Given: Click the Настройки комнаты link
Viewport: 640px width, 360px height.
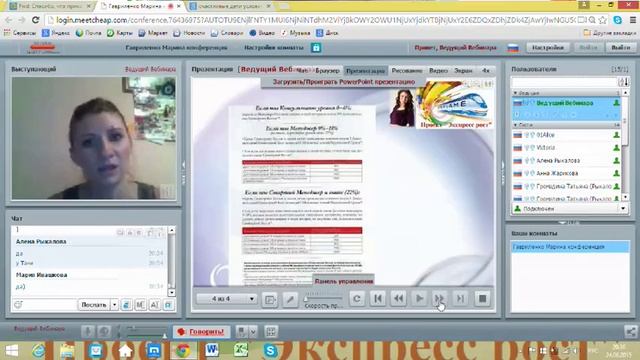Looking at the screenshot, I should 274,47.
